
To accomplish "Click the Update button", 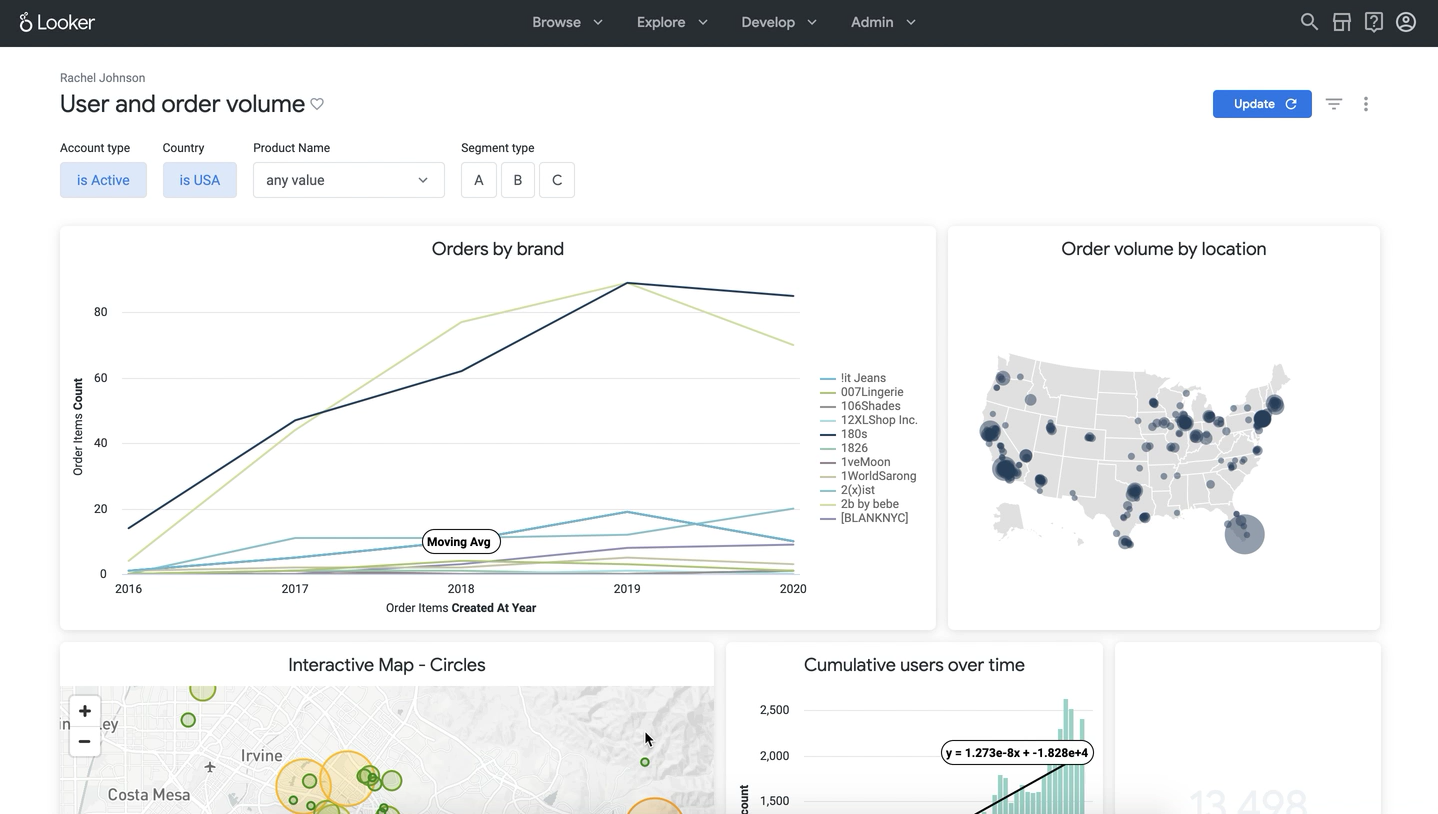I will coord(1261,104).
